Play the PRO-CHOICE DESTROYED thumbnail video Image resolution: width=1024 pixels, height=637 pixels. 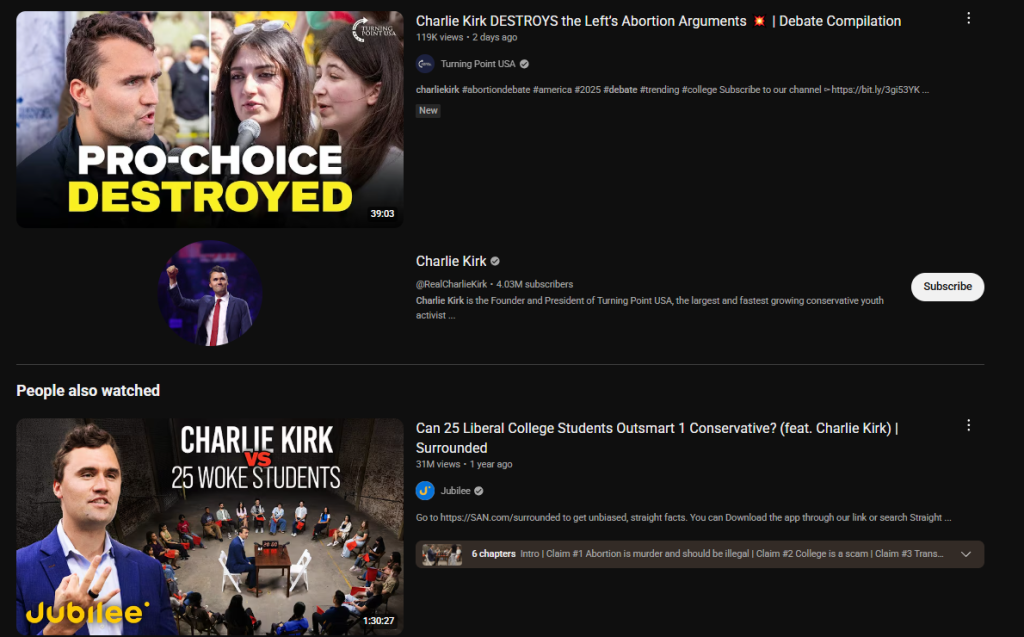(210, 119)
